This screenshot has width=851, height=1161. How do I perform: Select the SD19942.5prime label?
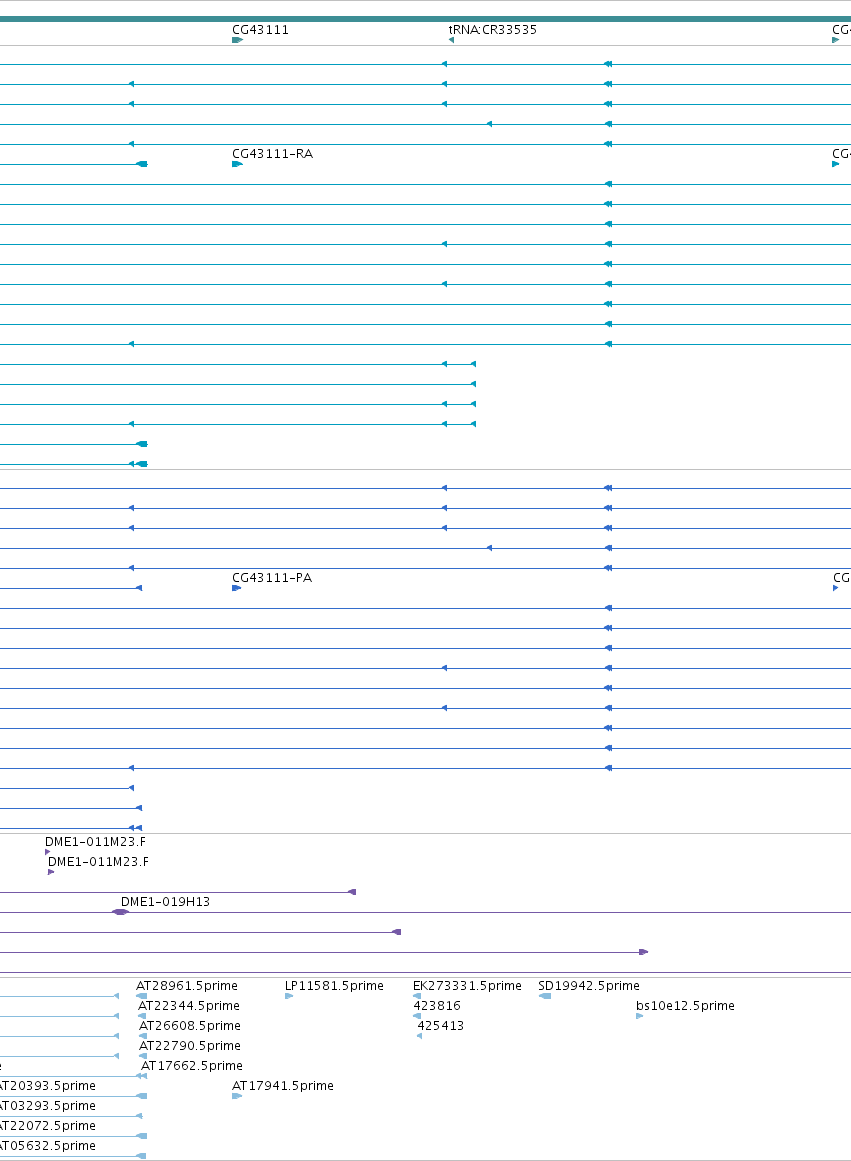pos(589,986)
